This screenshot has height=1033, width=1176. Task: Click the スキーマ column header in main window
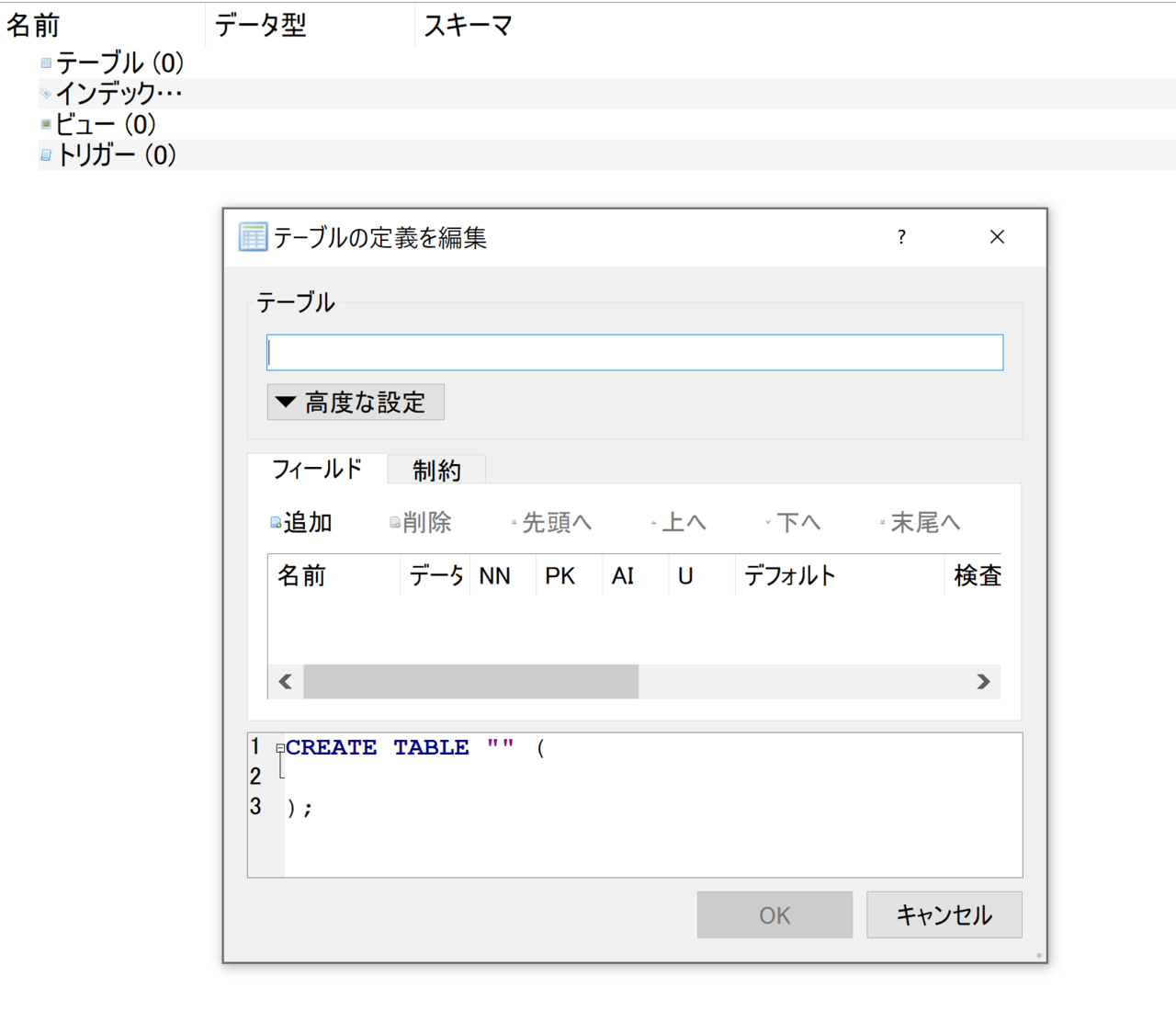click(x=795, y=25)
